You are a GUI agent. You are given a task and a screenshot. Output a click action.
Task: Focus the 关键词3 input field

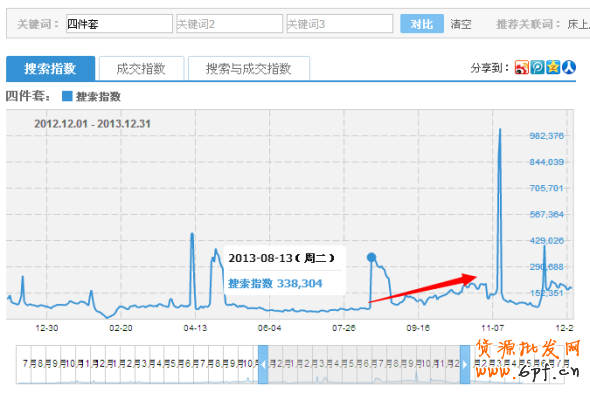(340, 24)
